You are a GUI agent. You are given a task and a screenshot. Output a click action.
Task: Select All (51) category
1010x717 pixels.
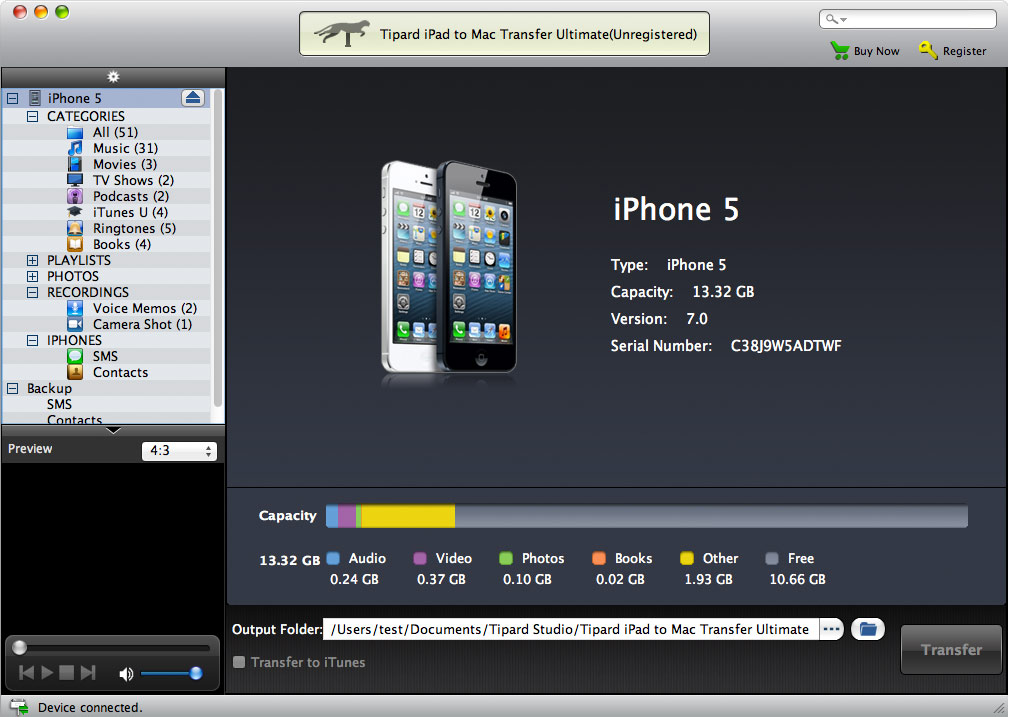115,132
